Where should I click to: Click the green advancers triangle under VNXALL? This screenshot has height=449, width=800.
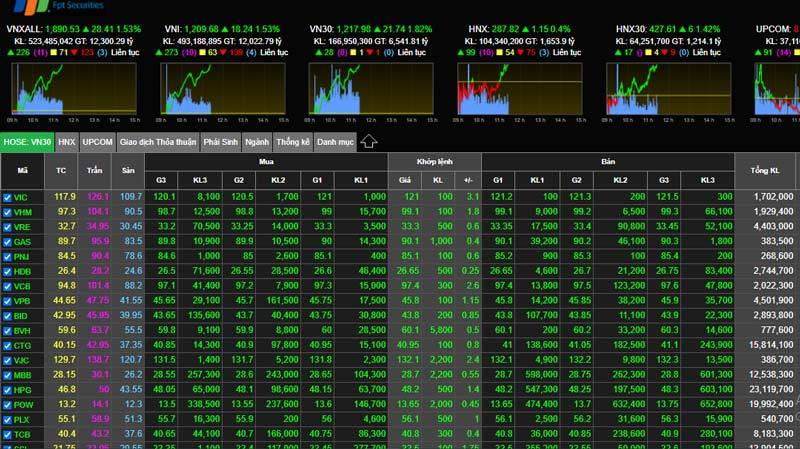click(9, 49)
